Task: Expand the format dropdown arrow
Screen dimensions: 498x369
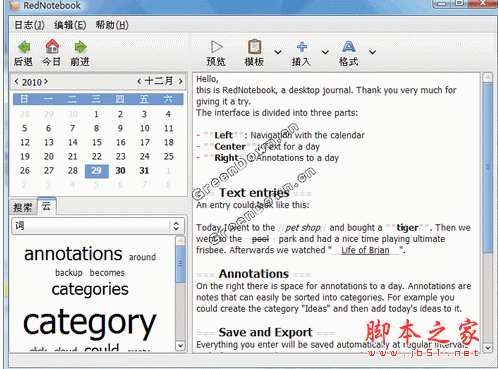Action: [372, 52]
